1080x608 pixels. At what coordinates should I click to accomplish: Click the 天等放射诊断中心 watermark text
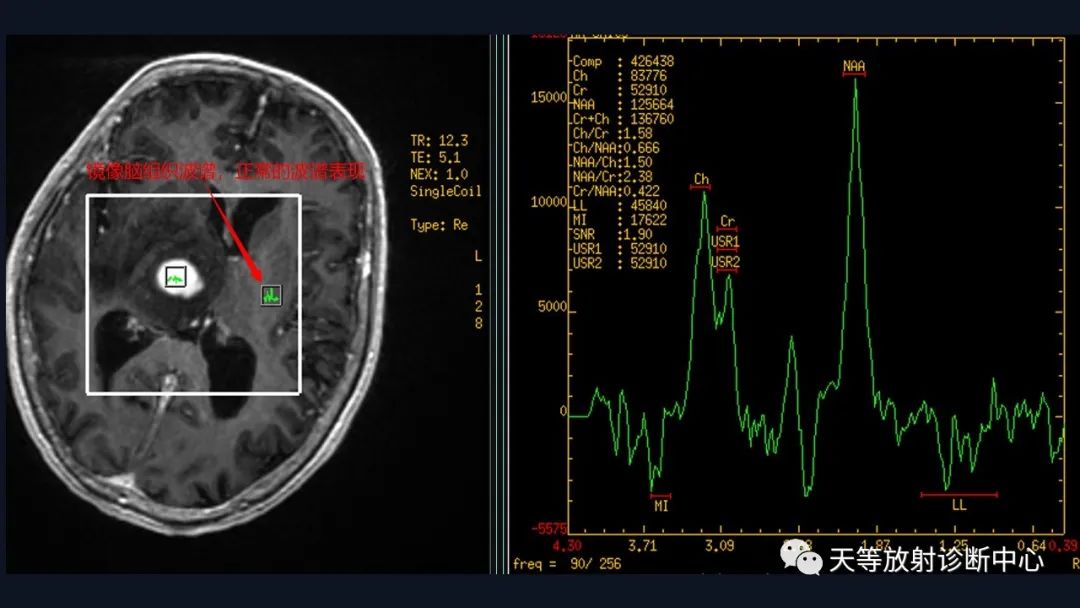(936, 560)
